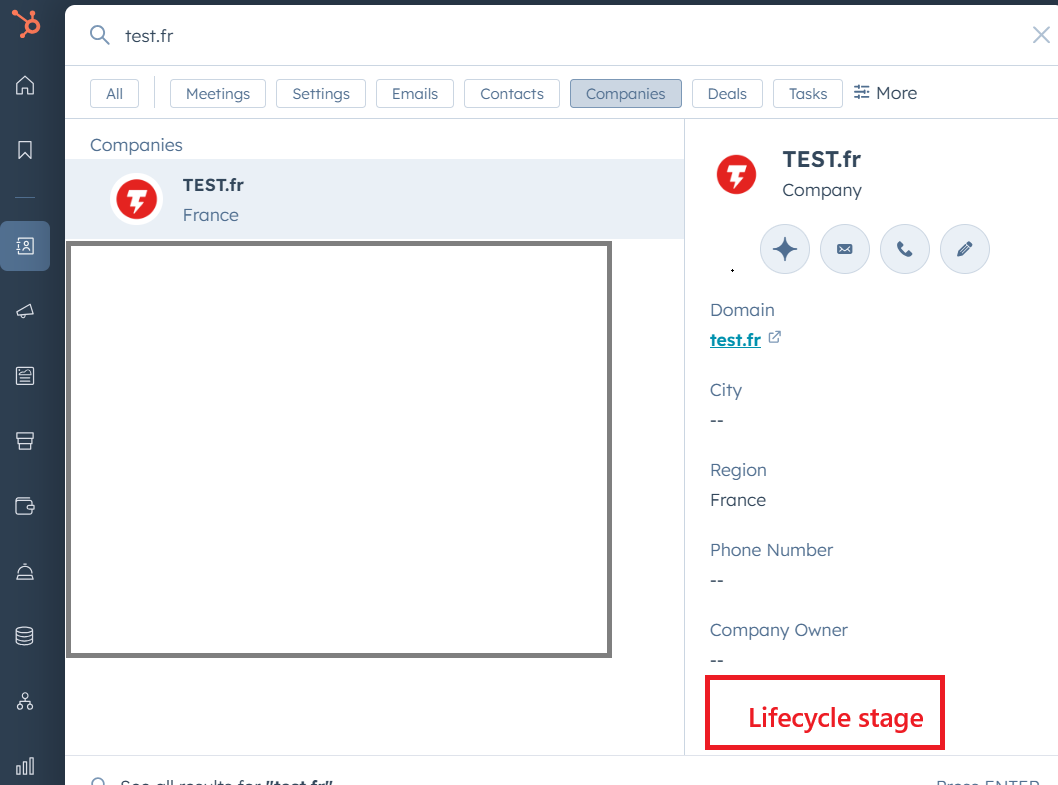The width and height of the screenshot is (1058, 785).
Task: Open the More filters options
Action: [885, 93]
